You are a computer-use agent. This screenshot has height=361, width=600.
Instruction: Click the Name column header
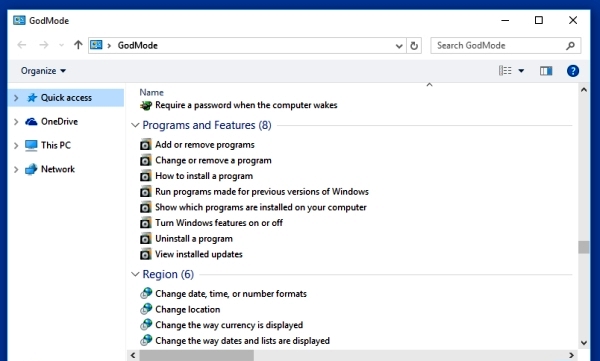[x=152, y=92]
